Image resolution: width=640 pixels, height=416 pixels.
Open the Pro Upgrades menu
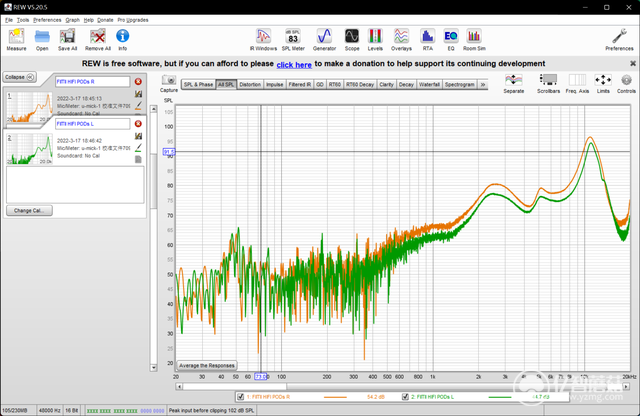[133, 20]
